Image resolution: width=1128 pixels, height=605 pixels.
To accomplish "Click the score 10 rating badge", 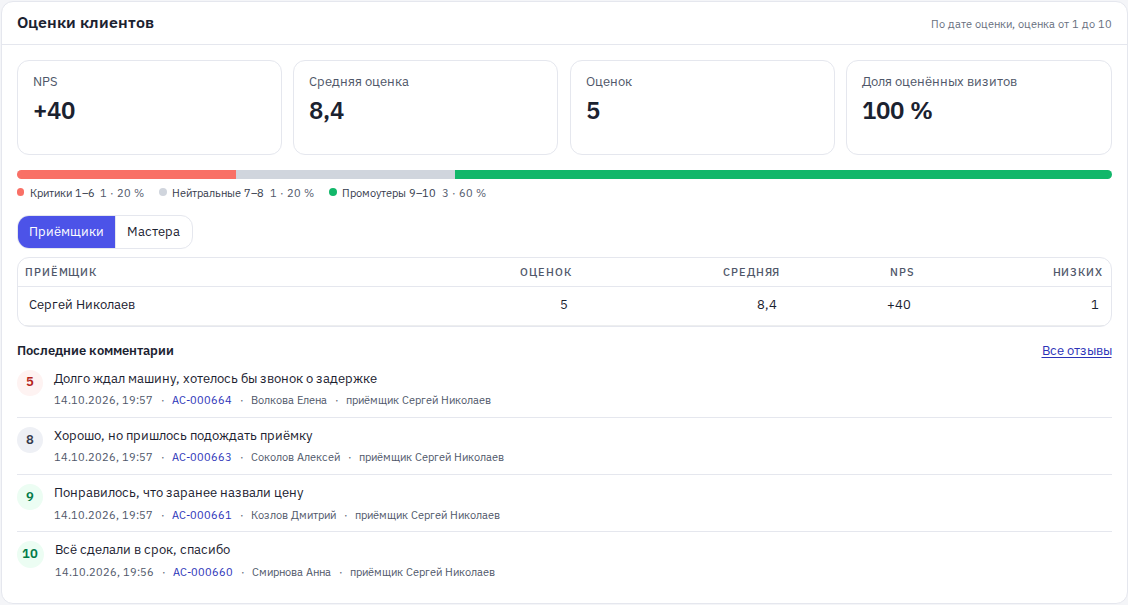I will 30,554.
